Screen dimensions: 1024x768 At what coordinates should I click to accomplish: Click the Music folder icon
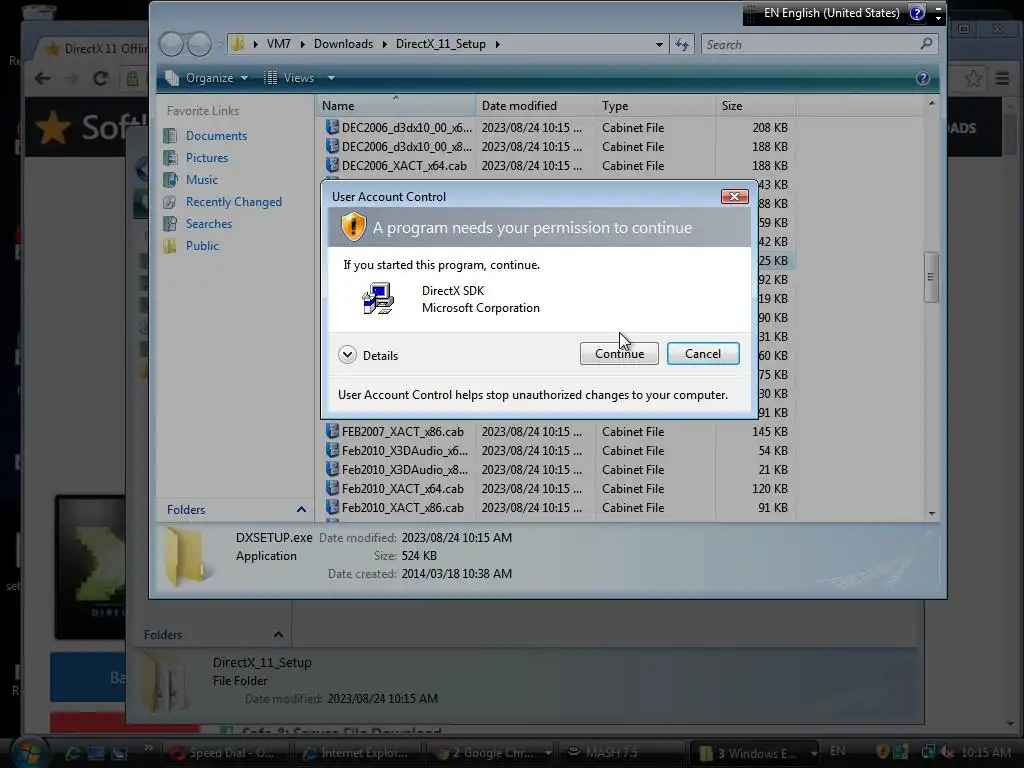point(170,180)
